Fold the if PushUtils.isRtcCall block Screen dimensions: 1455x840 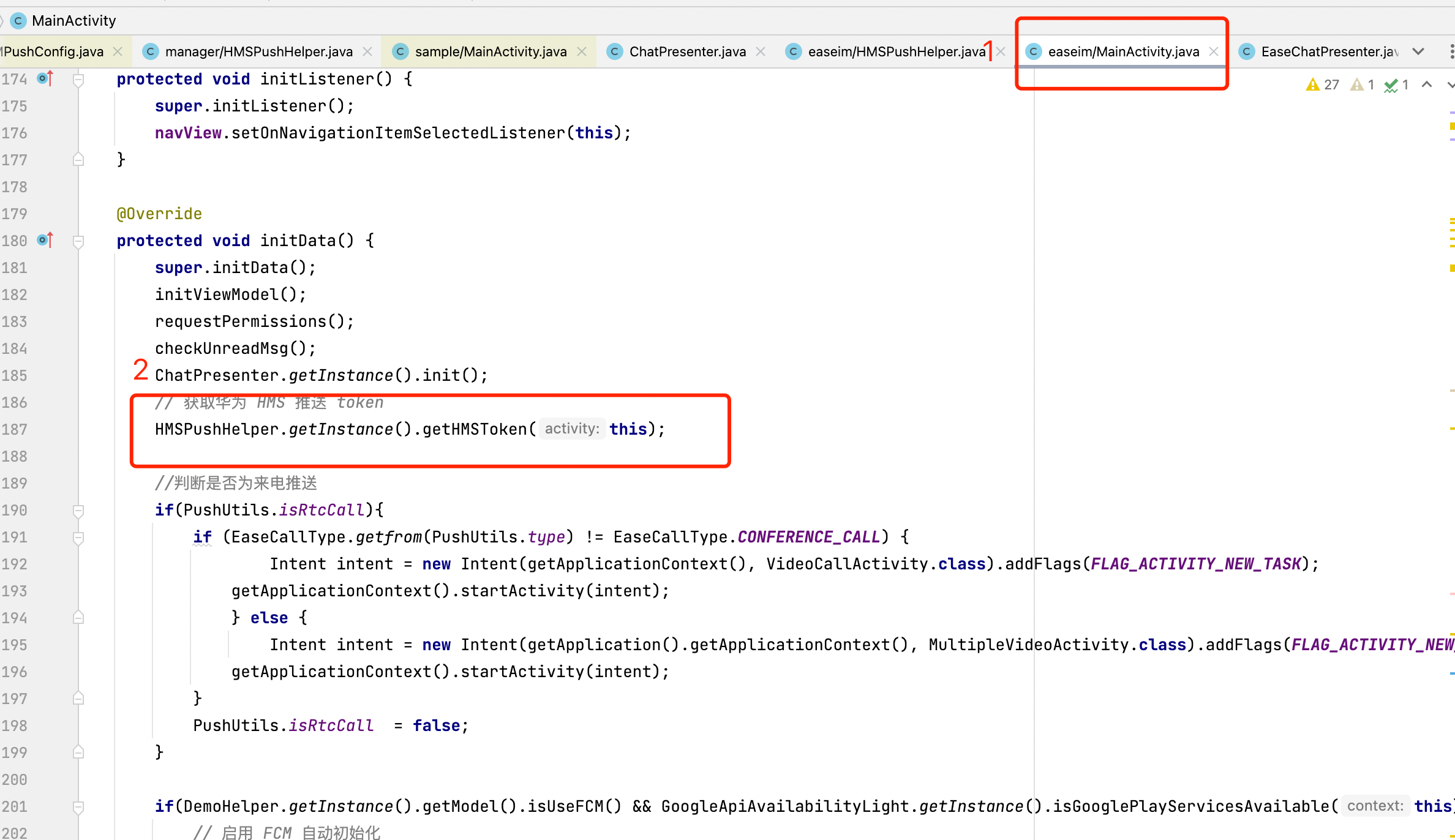(78, 511)
